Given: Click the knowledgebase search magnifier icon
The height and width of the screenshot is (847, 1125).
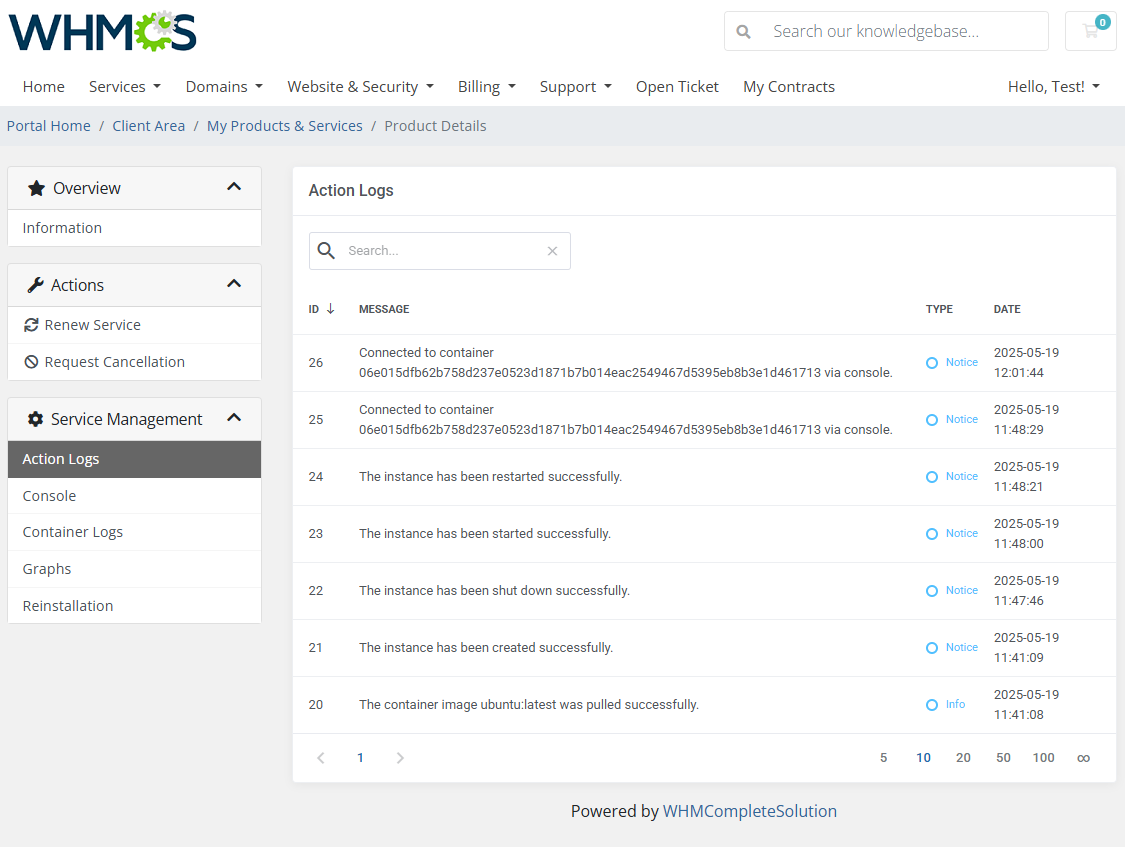Looking at the screenshot, I should 743,32.
